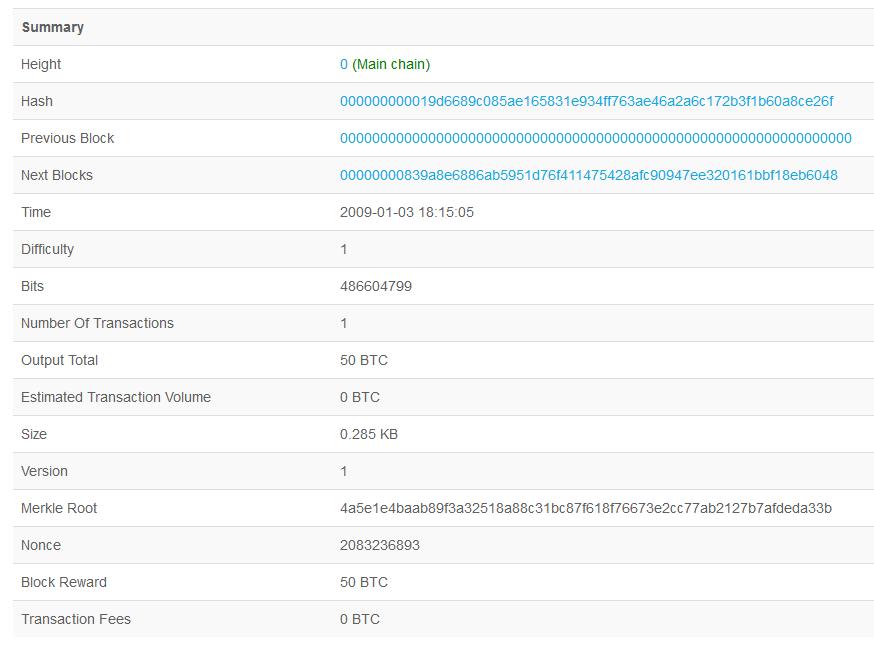Image resolution: width=874 pixels, height=648 pixels.
Task: Click the (Main chain) text
Action: pyautogui.click(x=391, y=64)
